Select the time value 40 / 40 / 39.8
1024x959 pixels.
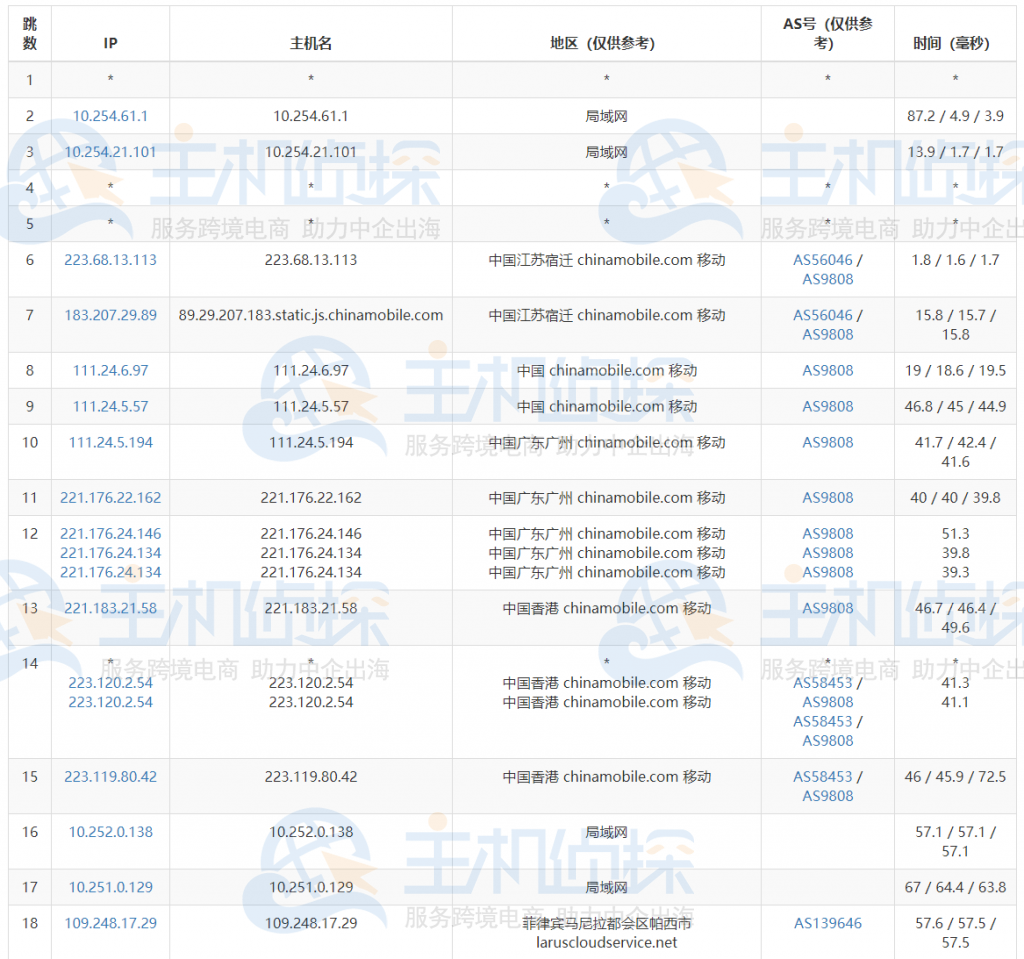point(955,498)
